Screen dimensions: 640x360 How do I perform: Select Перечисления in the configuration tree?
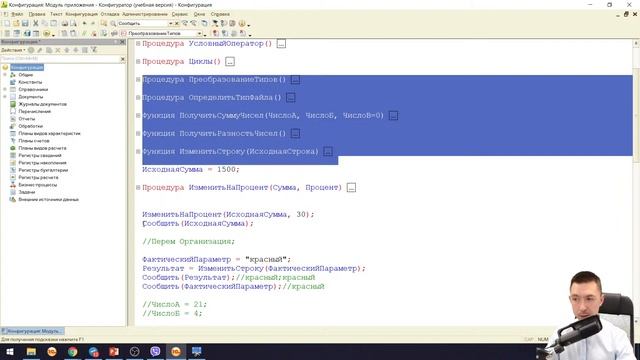pos(35,111)
